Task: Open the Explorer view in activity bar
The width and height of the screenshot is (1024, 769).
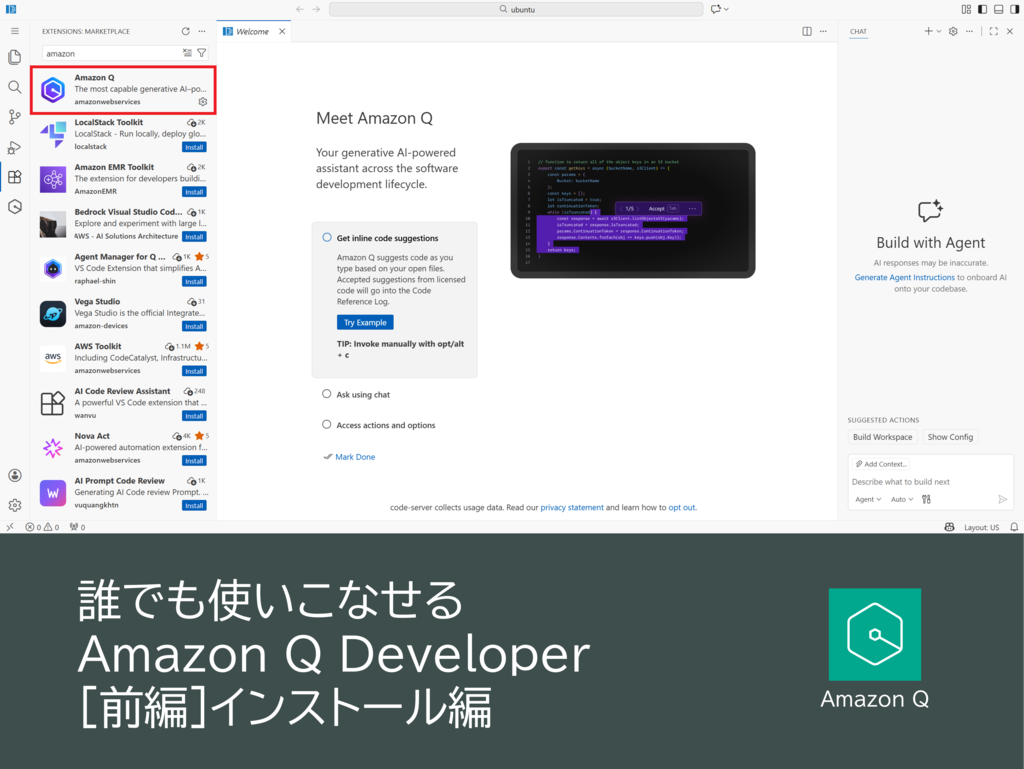Action: click(x=14, y=57)
